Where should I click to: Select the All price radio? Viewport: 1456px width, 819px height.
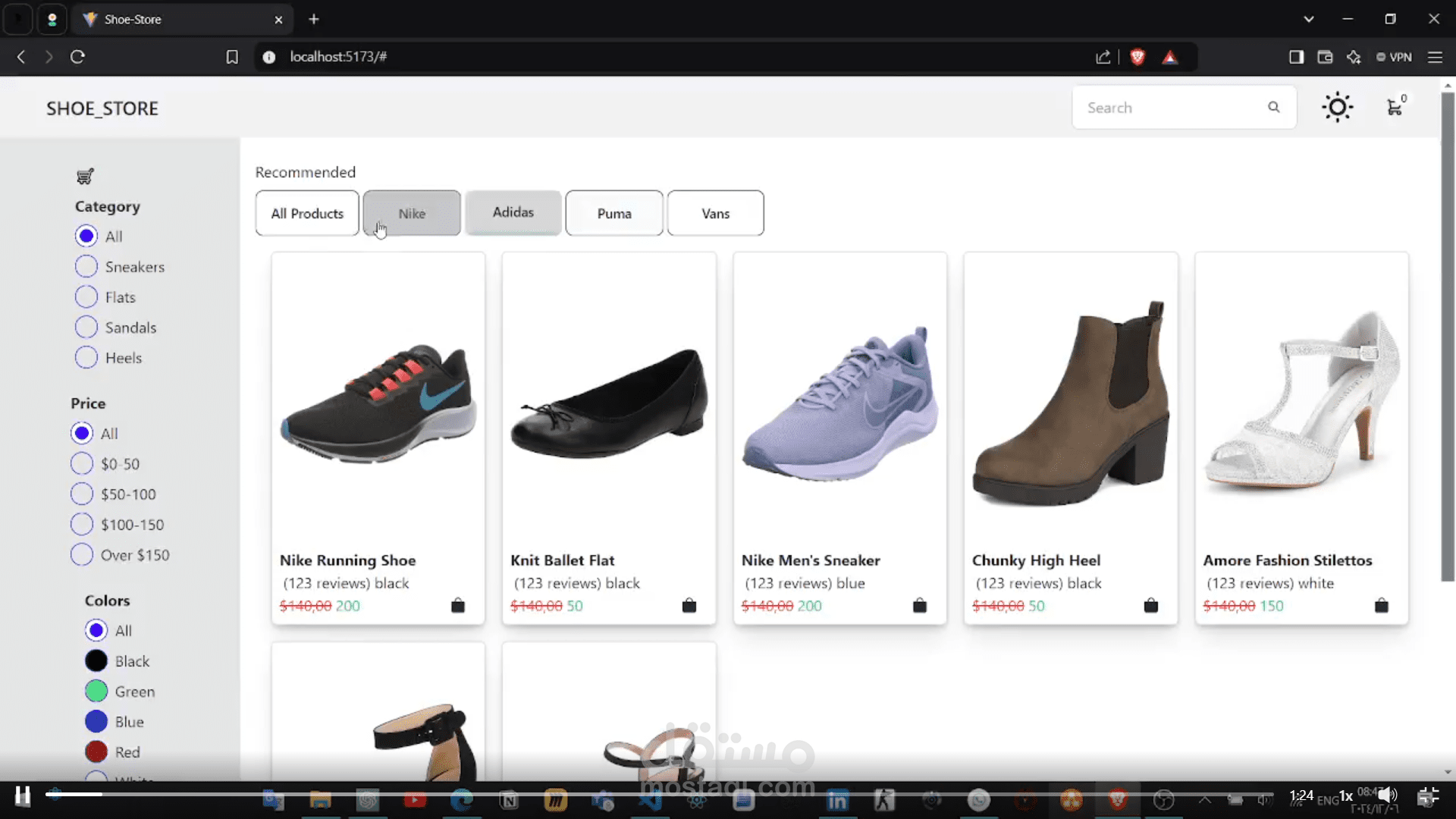point(82,433)
